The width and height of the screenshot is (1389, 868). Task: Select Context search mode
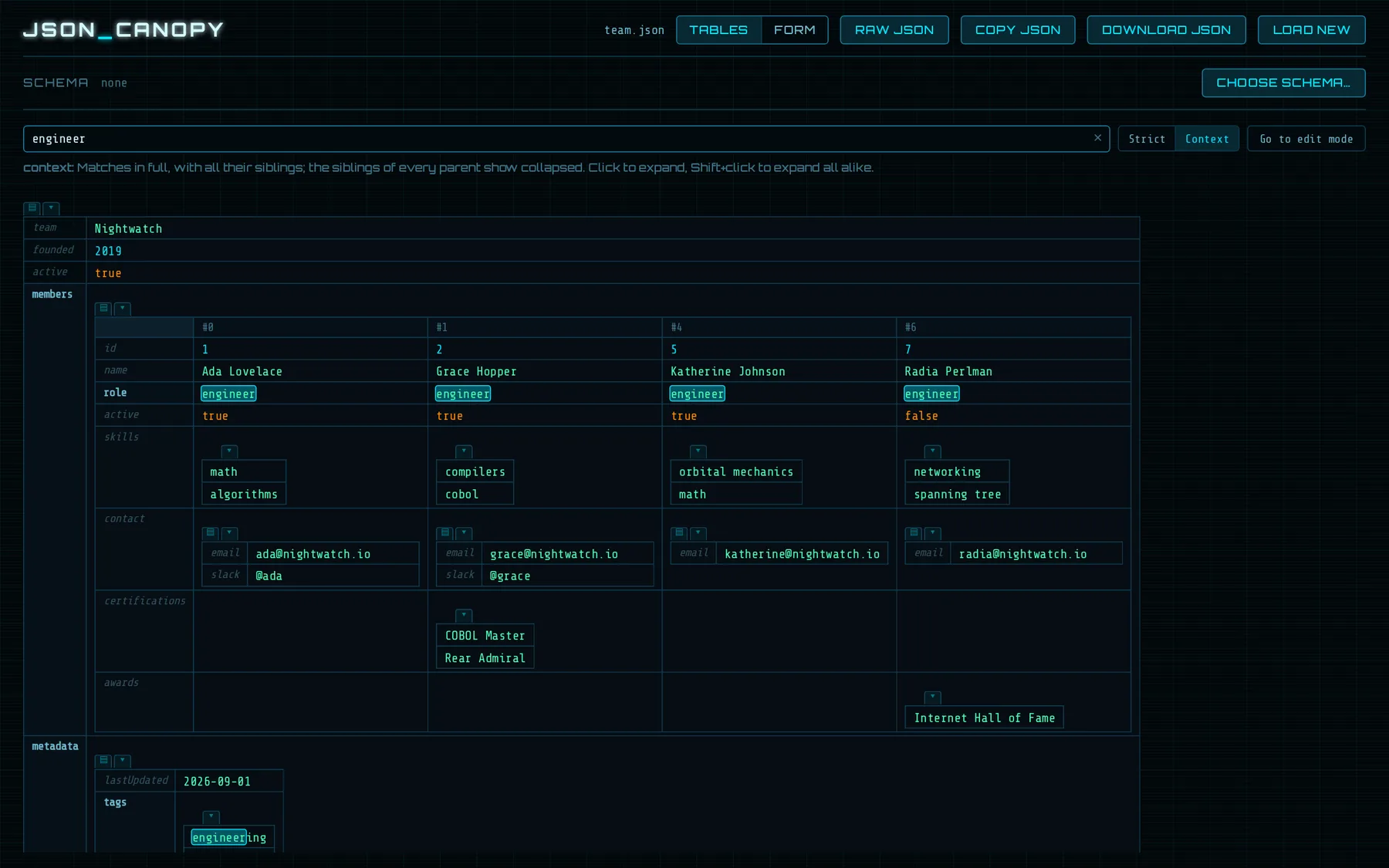[x=1207, y=139]
